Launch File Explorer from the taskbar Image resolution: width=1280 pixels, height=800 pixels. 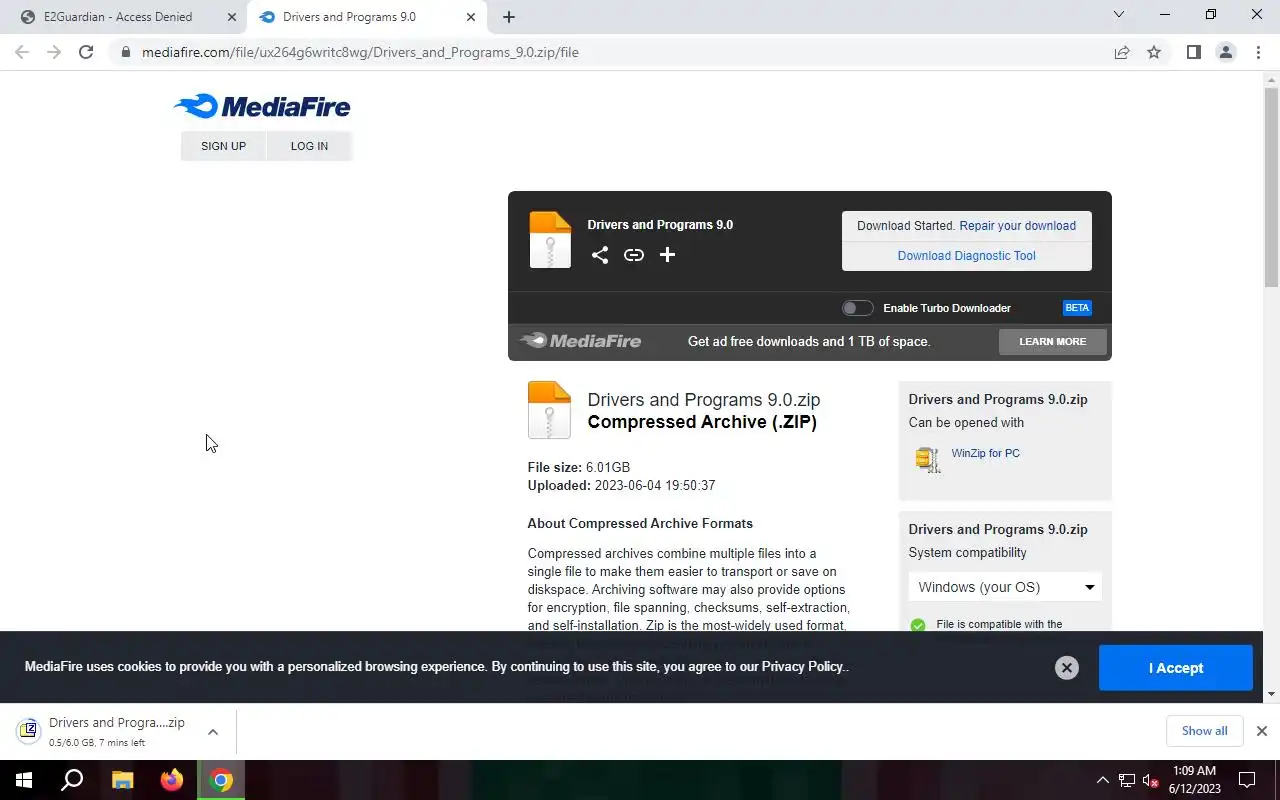[x=122, y=780]
